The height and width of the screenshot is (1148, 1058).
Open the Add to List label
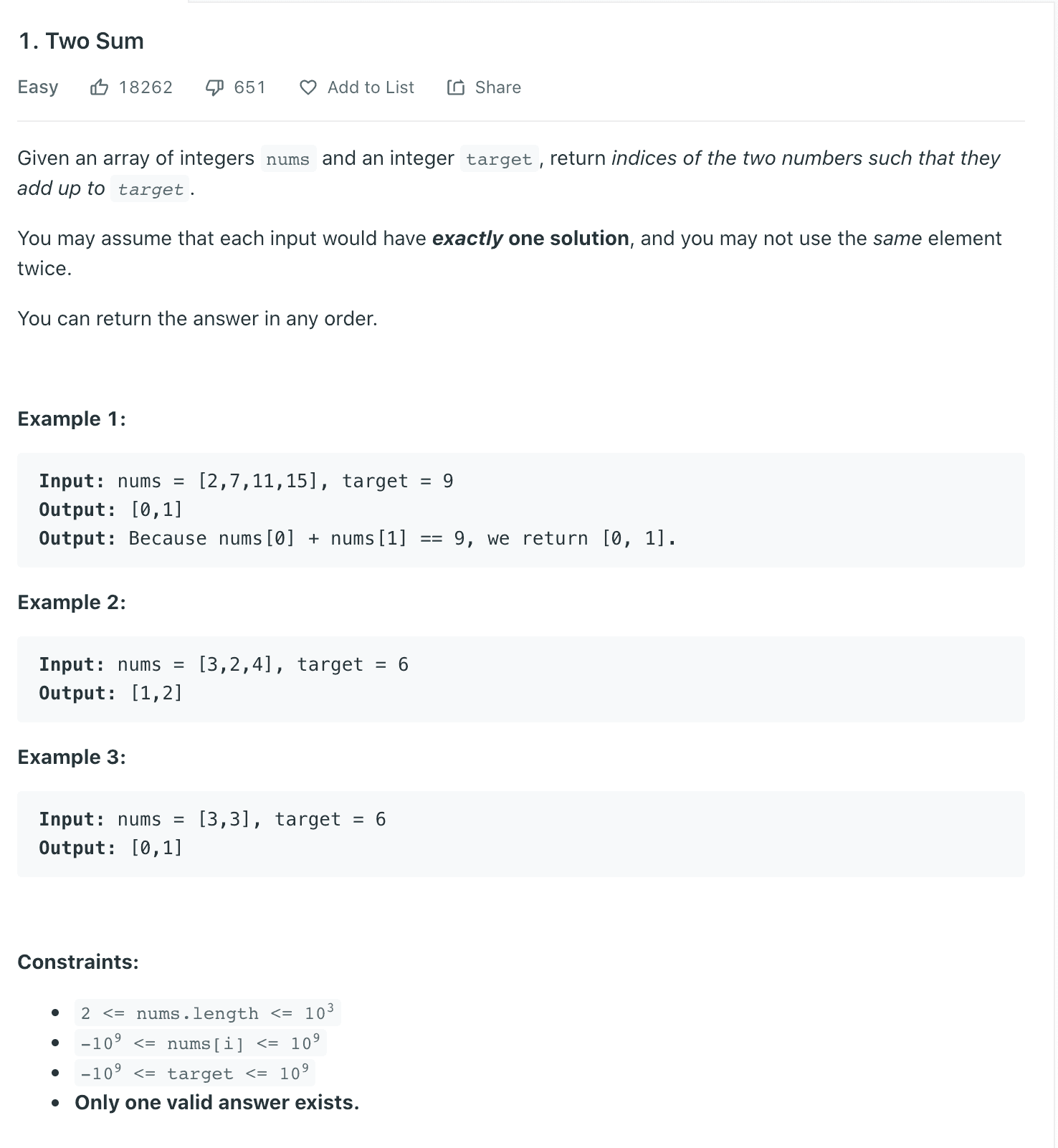tap(371, 87)
